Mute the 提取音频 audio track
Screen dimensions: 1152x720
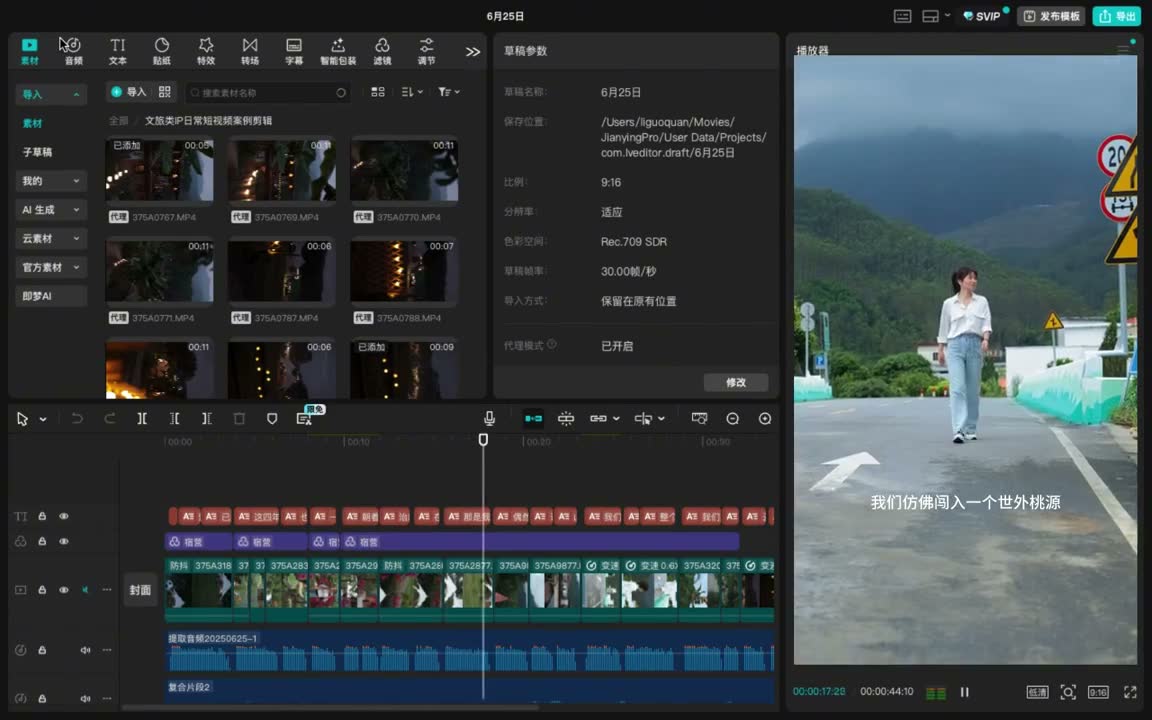[85, 650]
